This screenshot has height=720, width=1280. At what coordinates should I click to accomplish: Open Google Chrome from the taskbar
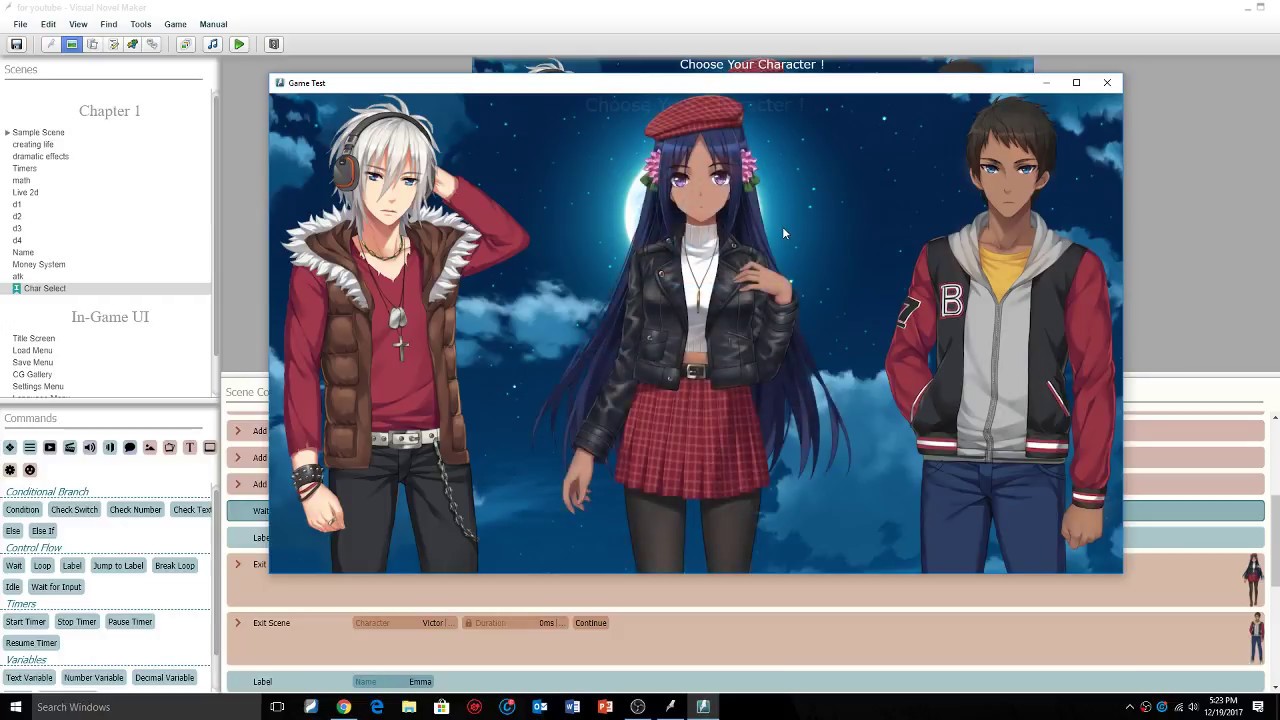(x=343, y=707)
